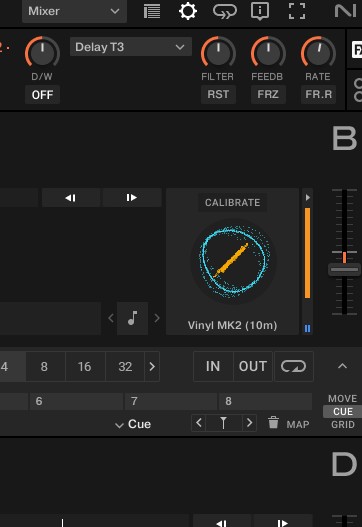Image resolution: width=362 pixels, height=527 pixels.
Task: Click the CALIBRATE button
Action: tap(233, 202)
